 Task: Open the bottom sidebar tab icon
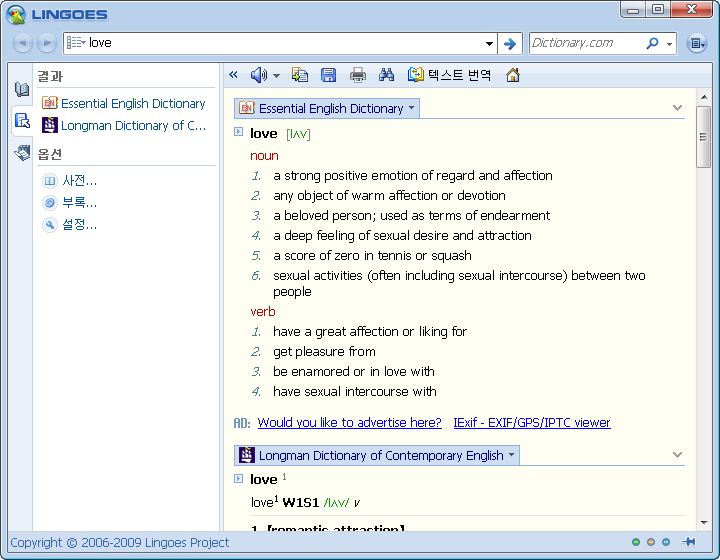[x=22, y=152]
